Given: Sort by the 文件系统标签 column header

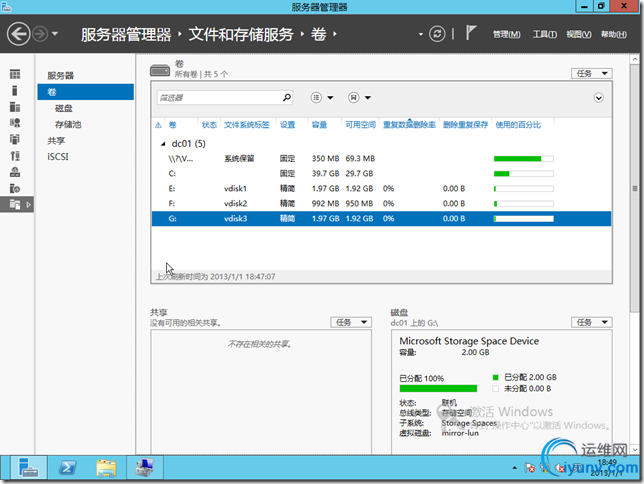Looking at the screenshot, I should 247,124.
